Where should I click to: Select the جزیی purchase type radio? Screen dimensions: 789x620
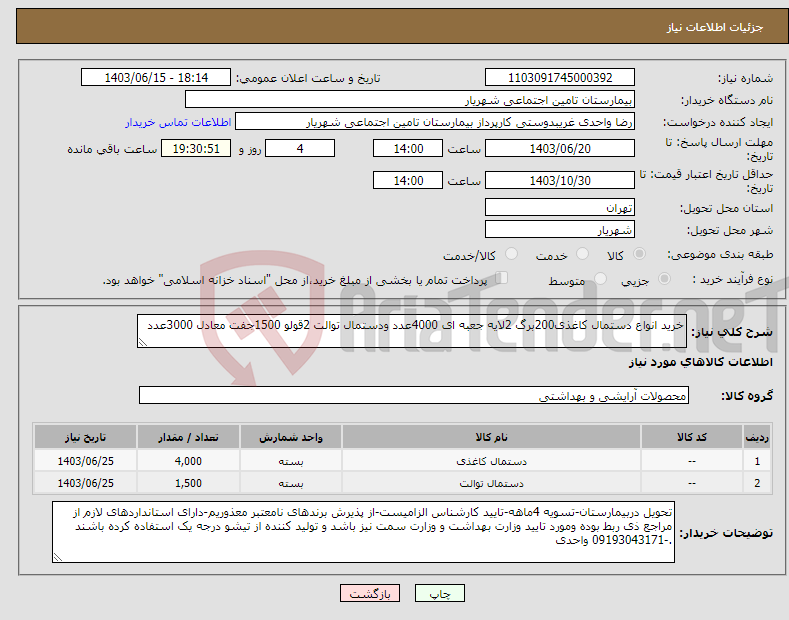[x=664, y=279]
